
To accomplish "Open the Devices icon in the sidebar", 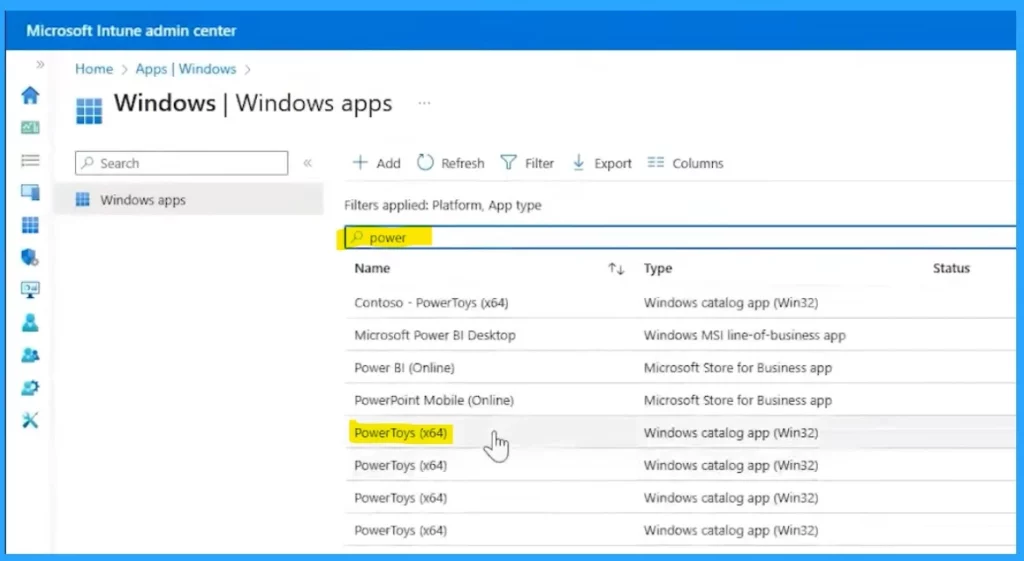I will tap(30, 192).
